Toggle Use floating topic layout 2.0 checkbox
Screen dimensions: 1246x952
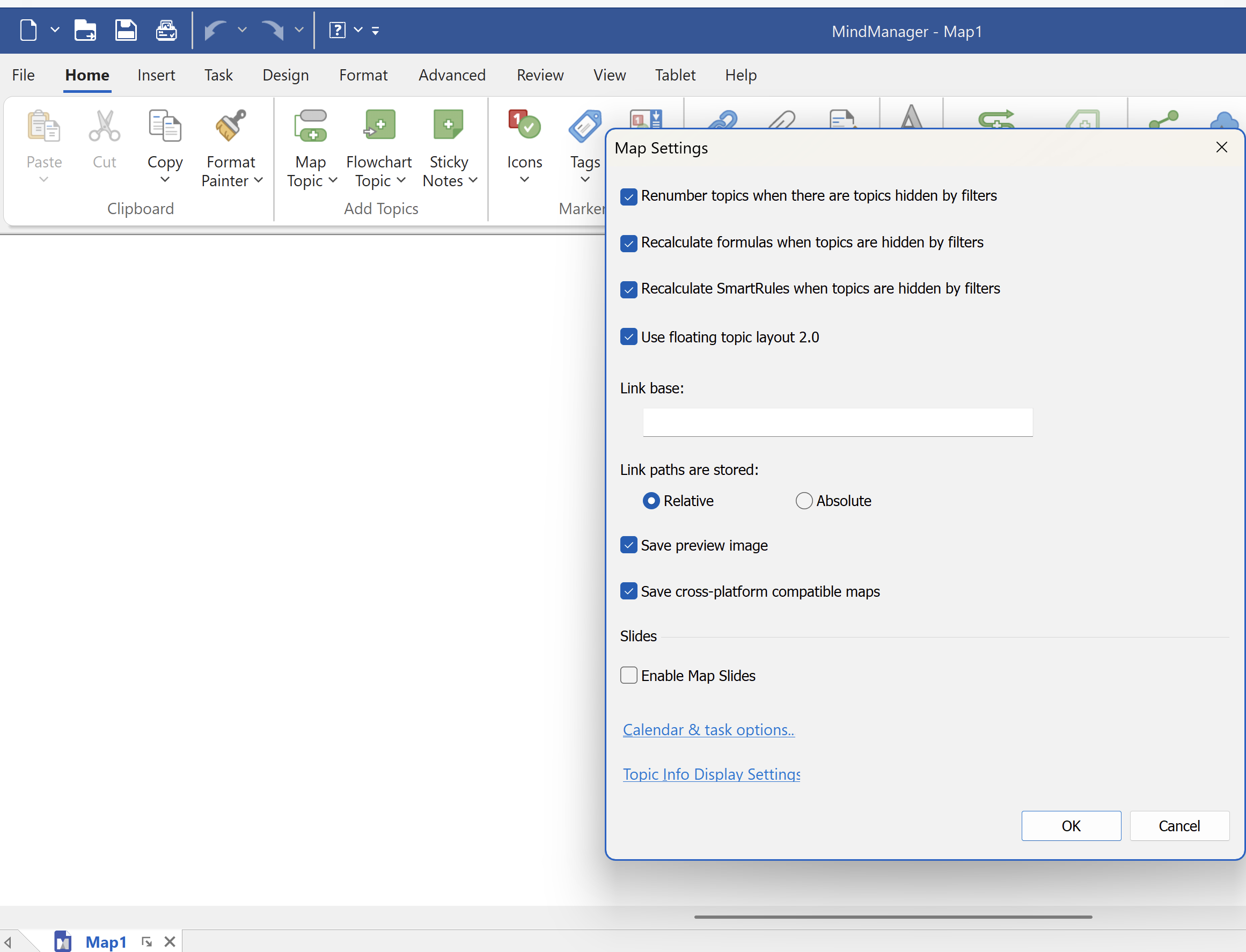(x=628, y=337)
